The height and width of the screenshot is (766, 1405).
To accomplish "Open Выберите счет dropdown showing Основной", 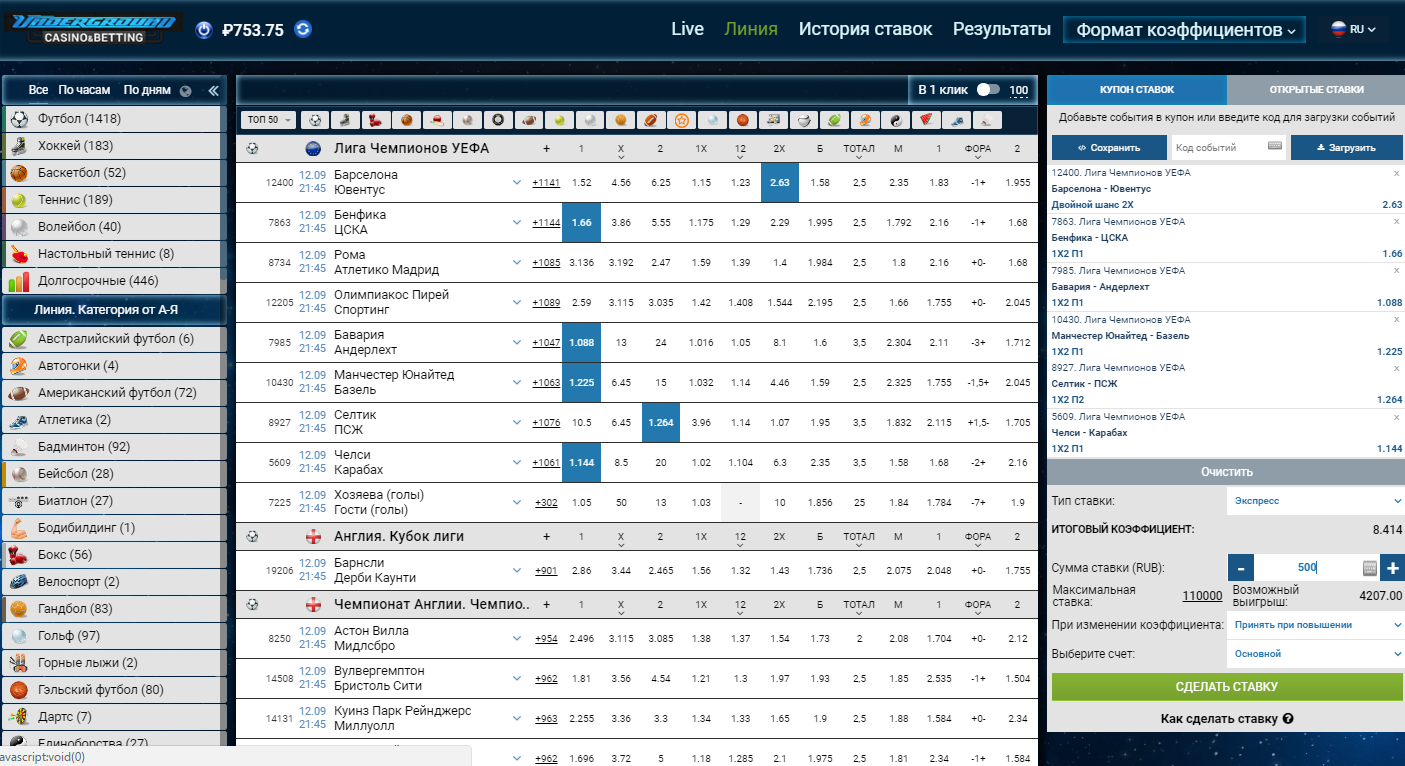I will (1315, 654).
